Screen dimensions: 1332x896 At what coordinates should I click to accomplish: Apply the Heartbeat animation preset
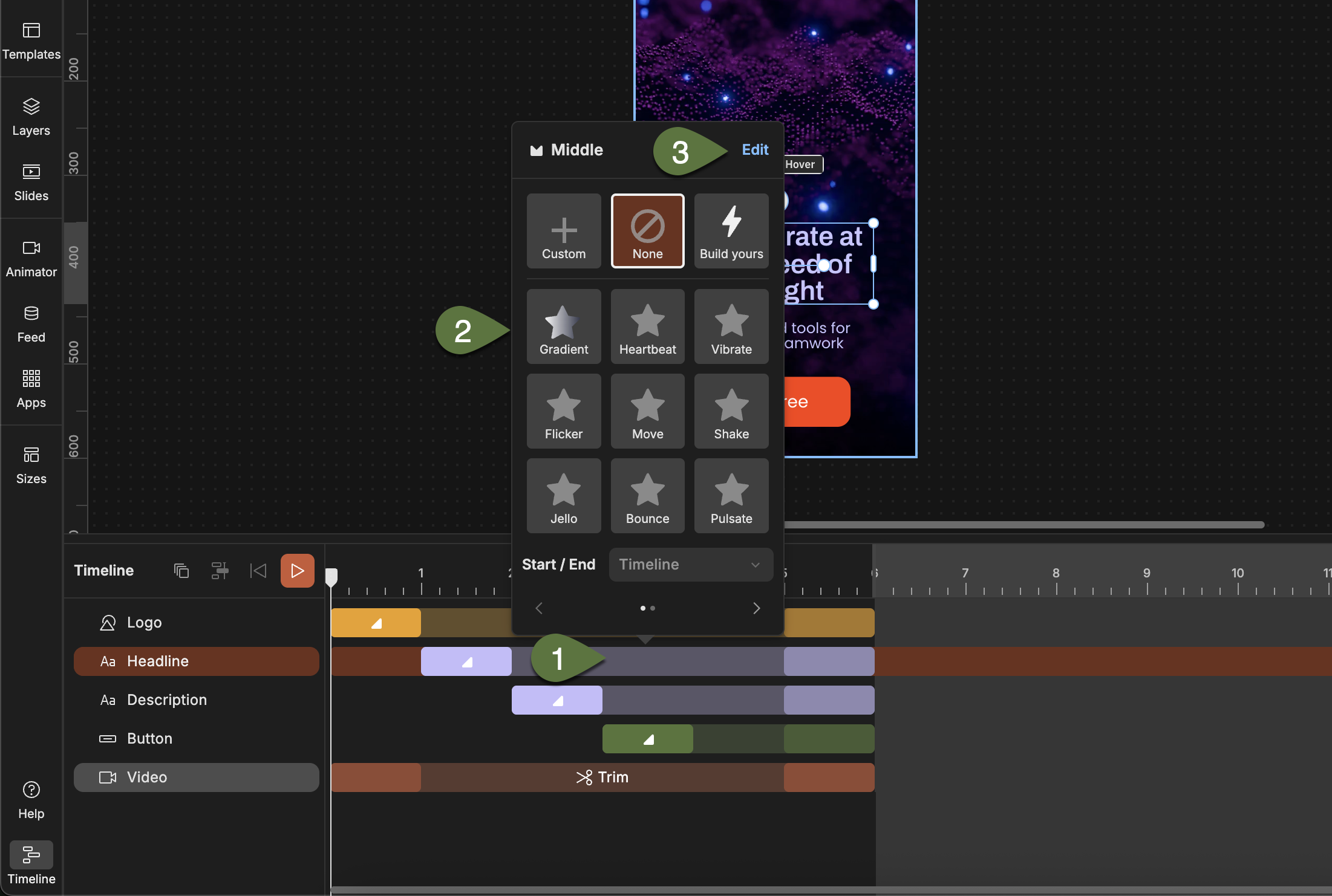648,326
